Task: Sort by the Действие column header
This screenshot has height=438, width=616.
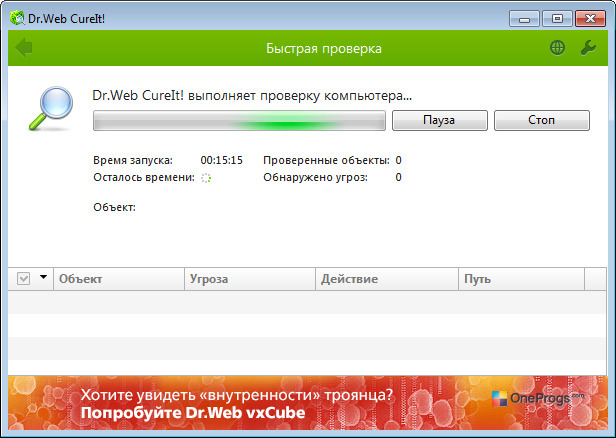Action: tap(387, 279)
